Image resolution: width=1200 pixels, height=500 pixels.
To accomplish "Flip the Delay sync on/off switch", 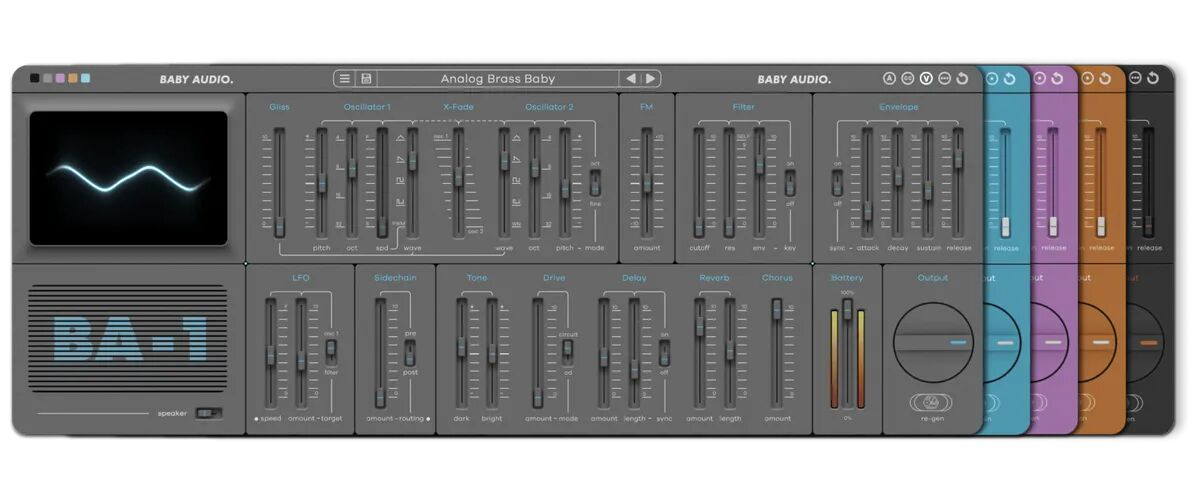I will point(664,351).
